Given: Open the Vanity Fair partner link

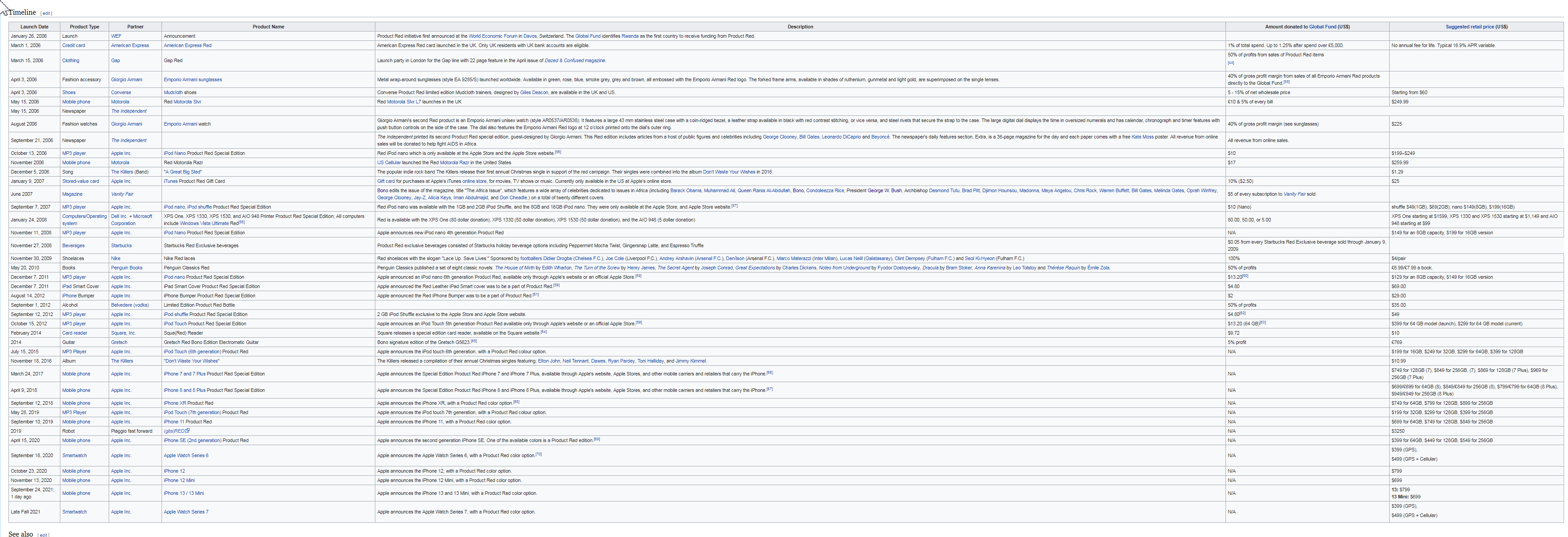Looking at the screenshot, I should click(122, 193).
